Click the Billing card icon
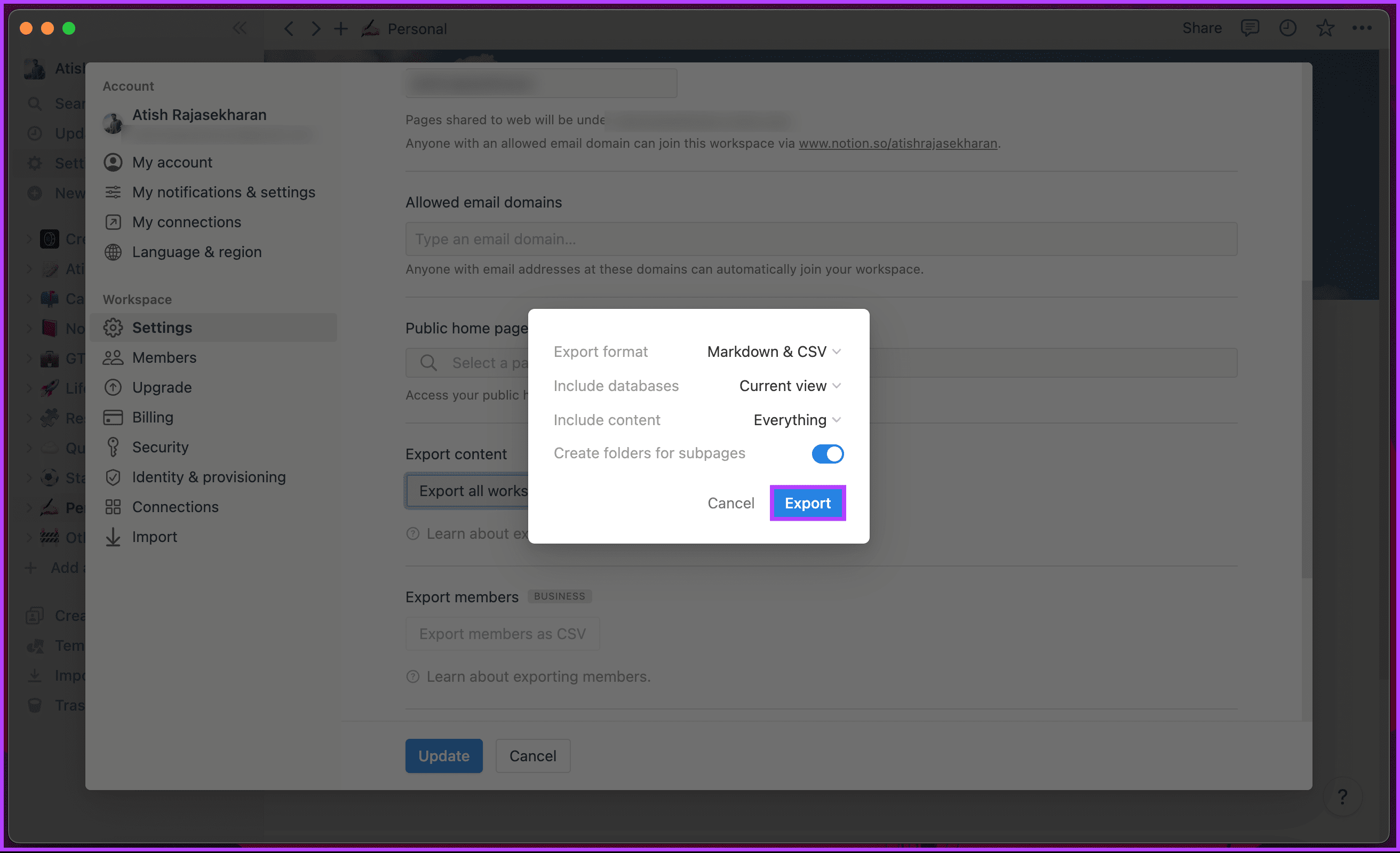 coord(113,417)
